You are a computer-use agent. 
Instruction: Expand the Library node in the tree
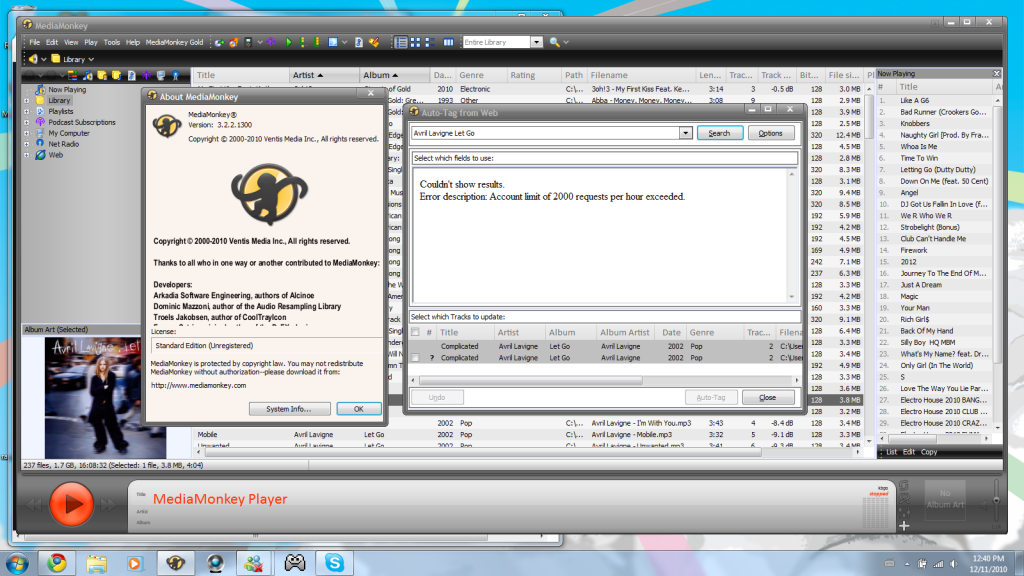[27, 101]
